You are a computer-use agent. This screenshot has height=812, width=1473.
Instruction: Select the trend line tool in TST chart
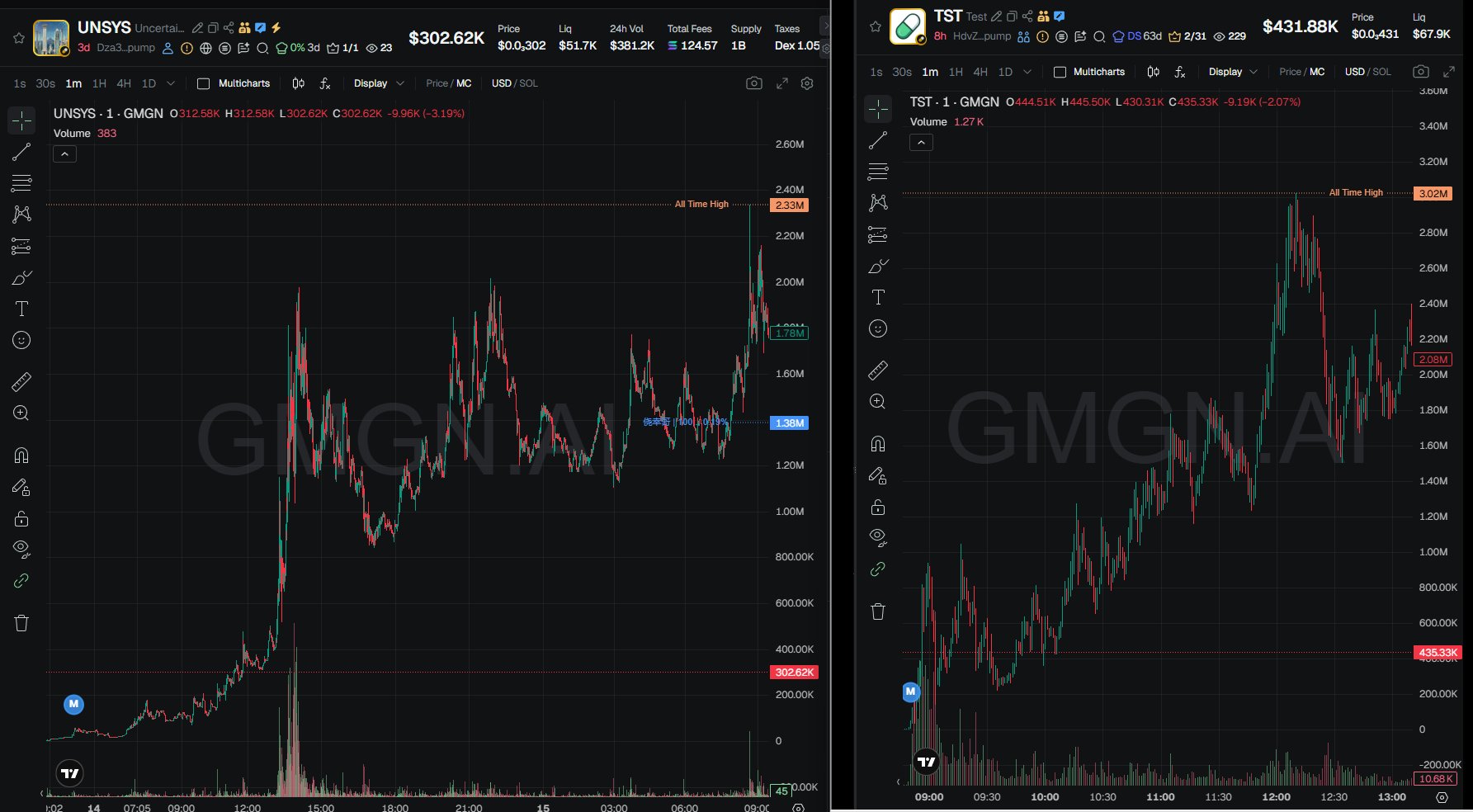[878, 140]
